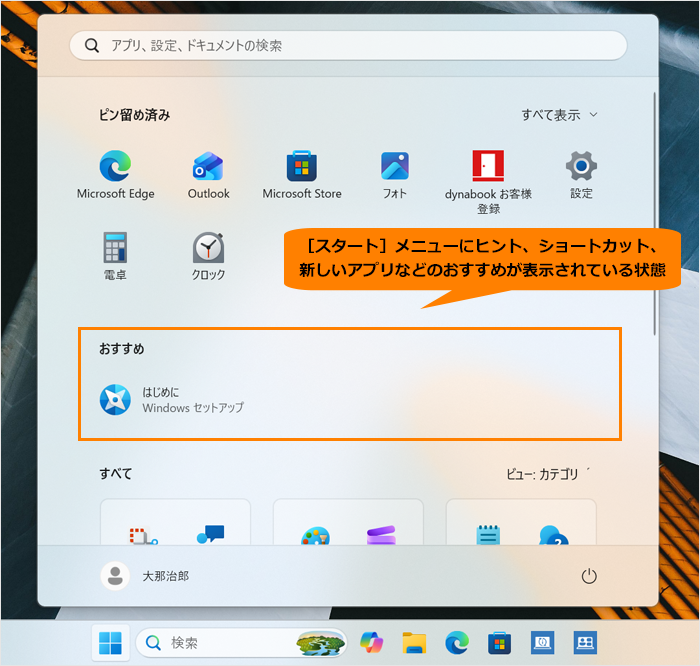This screenshot has width=700, height=666.
Task: Open the purple Clipchamp icon in folder
Action: click(381, 535)
